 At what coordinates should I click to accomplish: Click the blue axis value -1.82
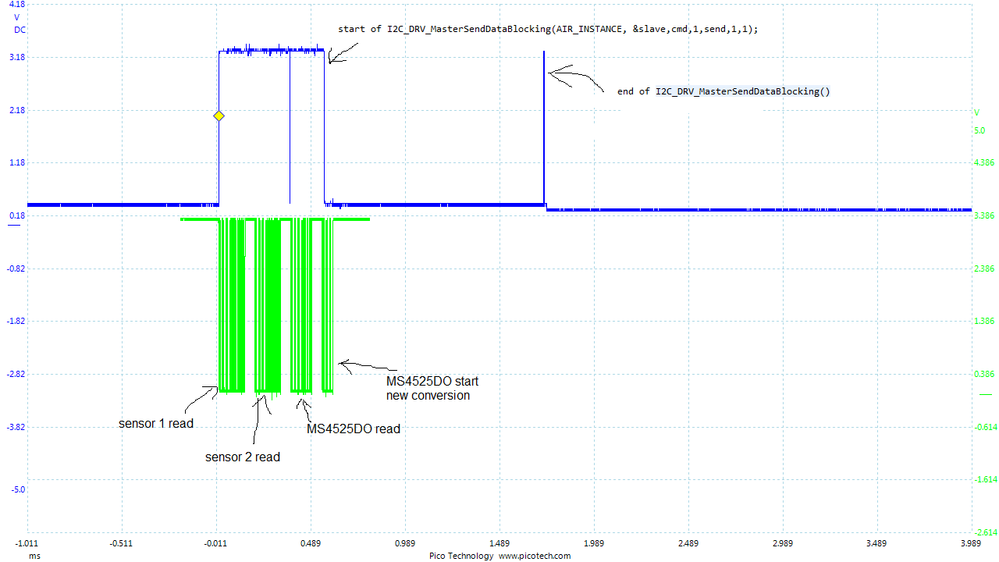16,321
